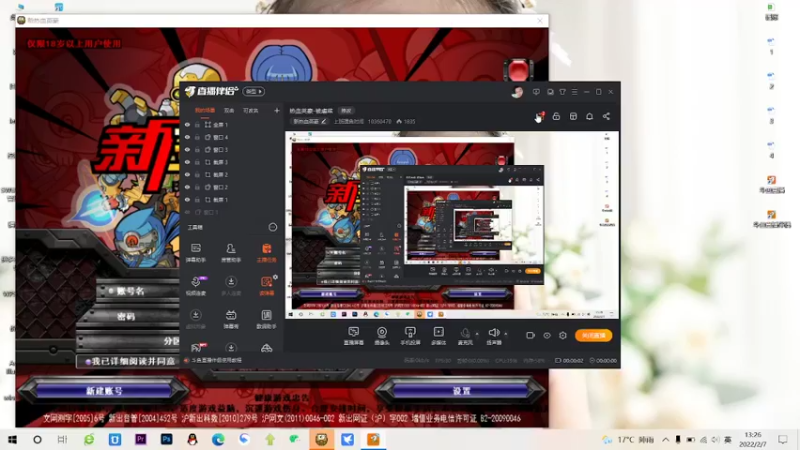Click the stream preview thumbnail
The image size is (800, 450).
[452, 225]
